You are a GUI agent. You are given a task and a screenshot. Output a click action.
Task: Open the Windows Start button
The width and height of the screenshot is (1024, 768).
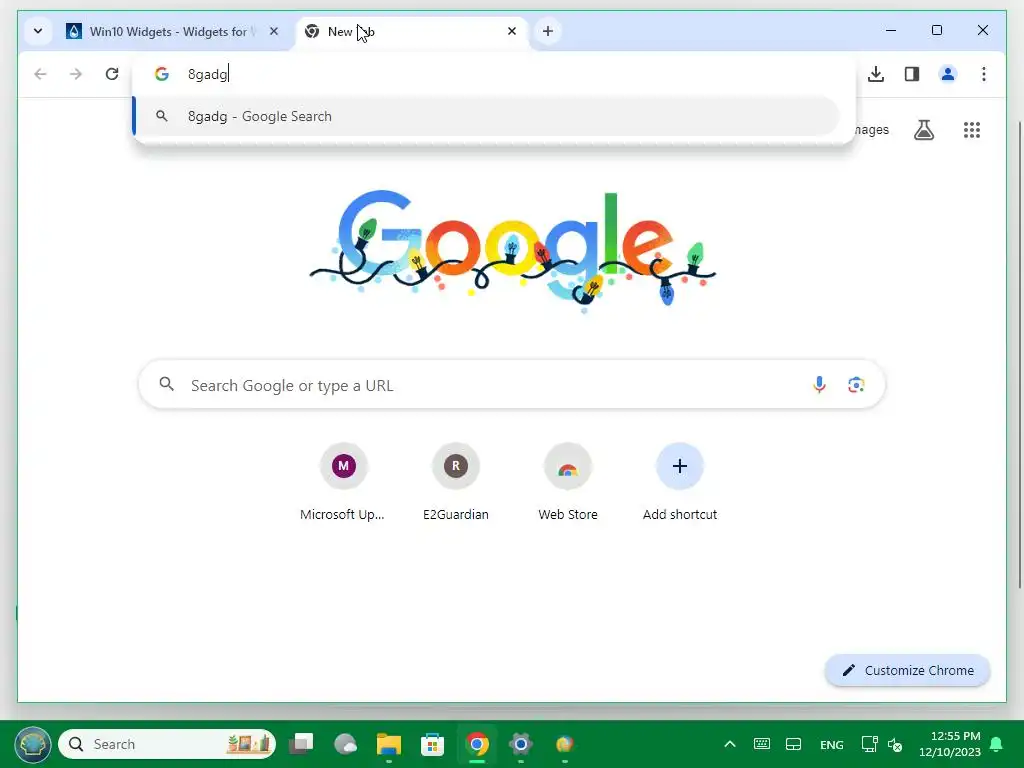[32, 744]
